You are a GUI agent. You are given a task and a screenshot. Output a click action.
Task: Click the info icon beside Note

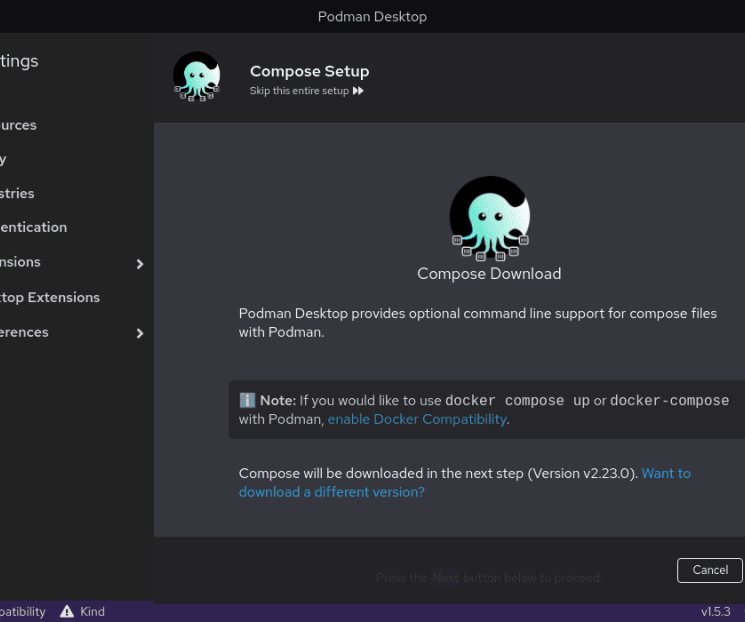click(x=247, y=400)
